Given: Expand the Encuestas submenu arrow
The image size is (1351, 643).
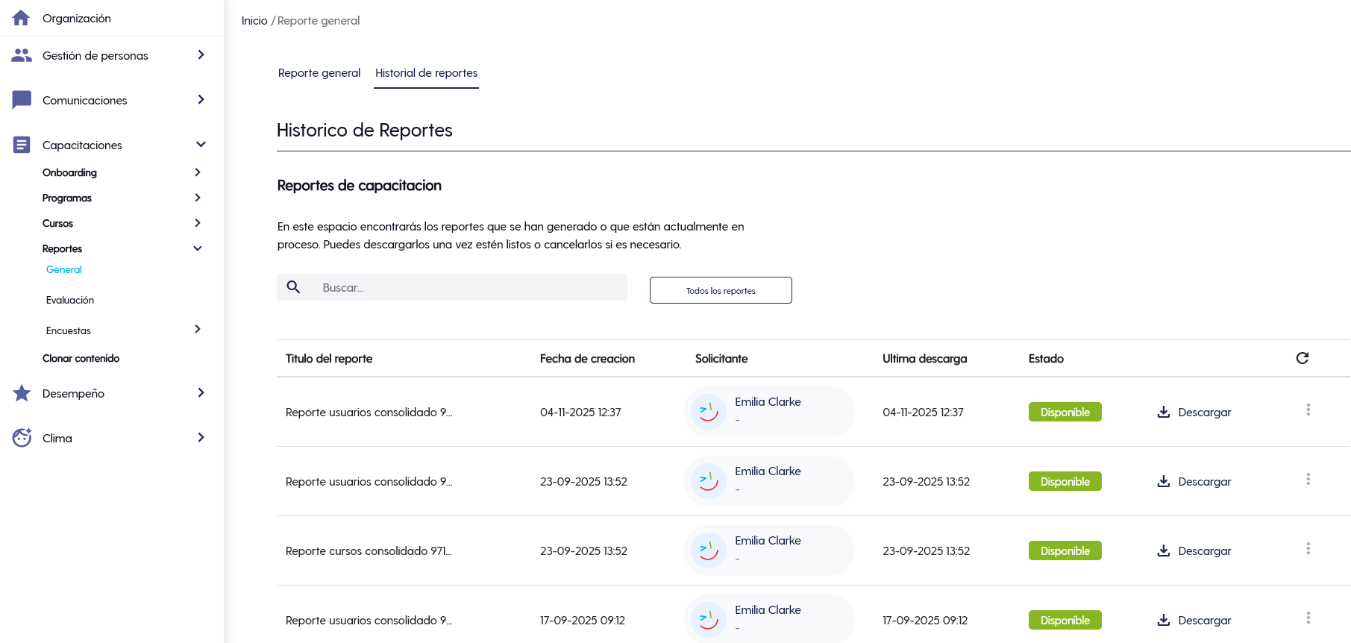Looking at the screenshot, I should pos(197,329).
